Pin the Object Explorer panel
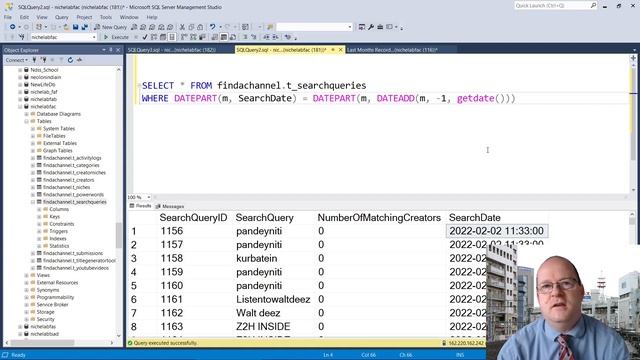Screen dimensions: 640x360 (111, 50)
